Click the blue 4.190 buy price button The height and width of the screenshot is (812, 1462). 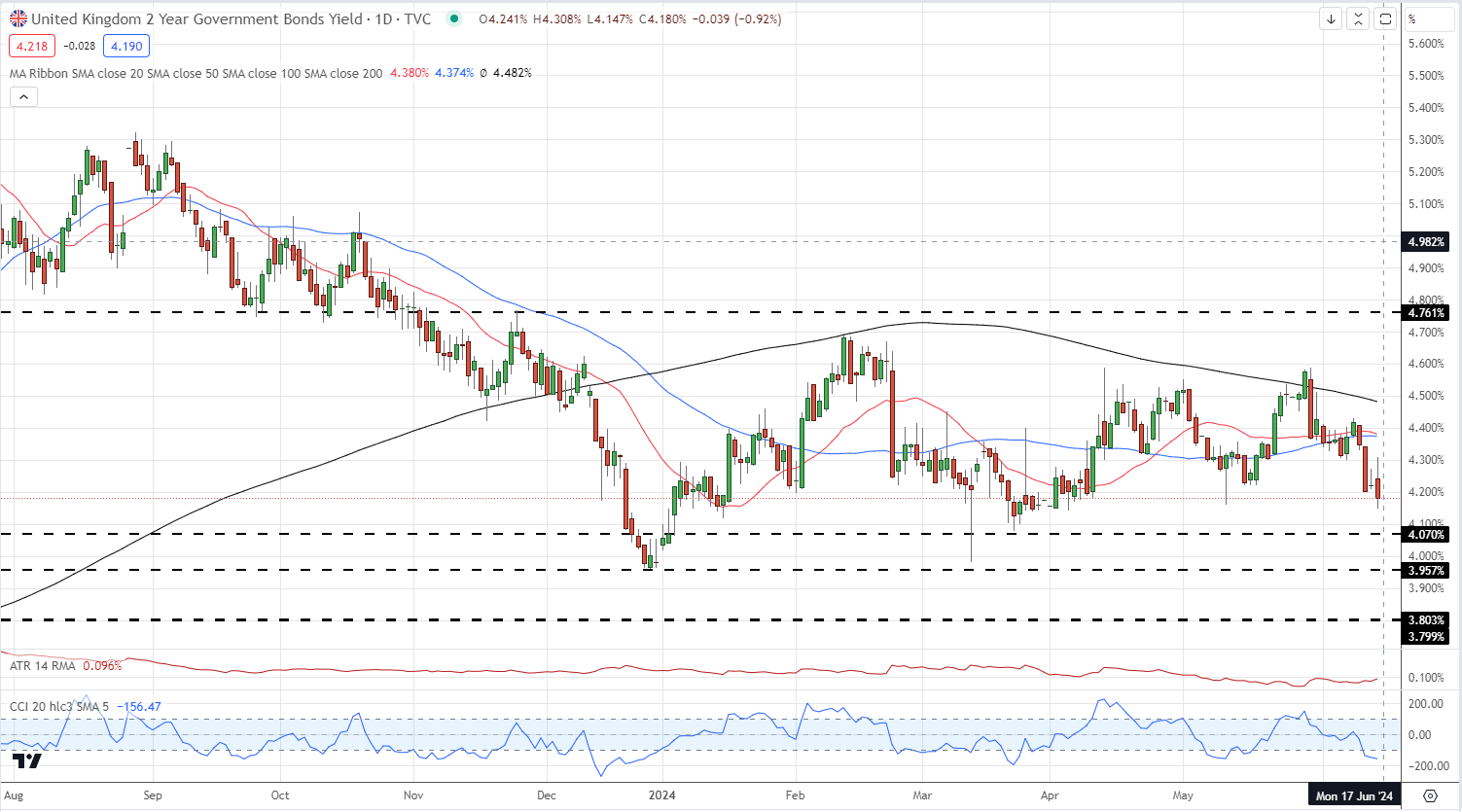(126, 46)
